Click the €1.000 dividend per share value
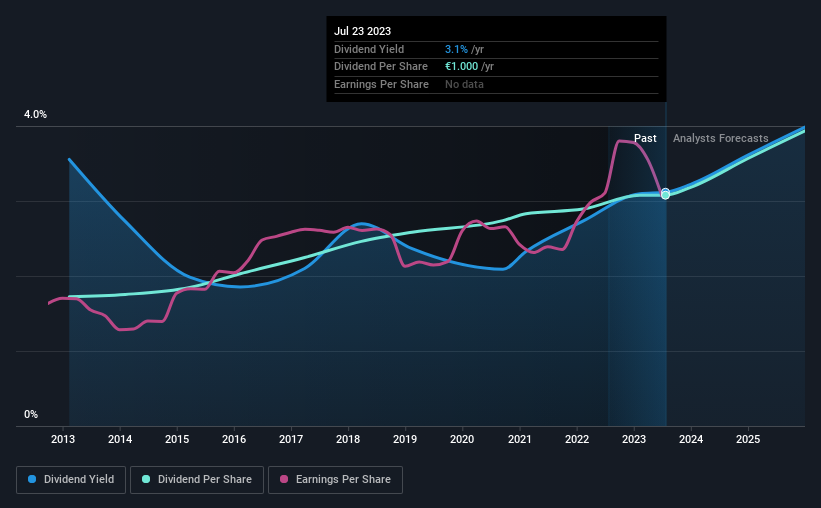The height and width of the screenshot is (508, 821). tap(461, 67)
